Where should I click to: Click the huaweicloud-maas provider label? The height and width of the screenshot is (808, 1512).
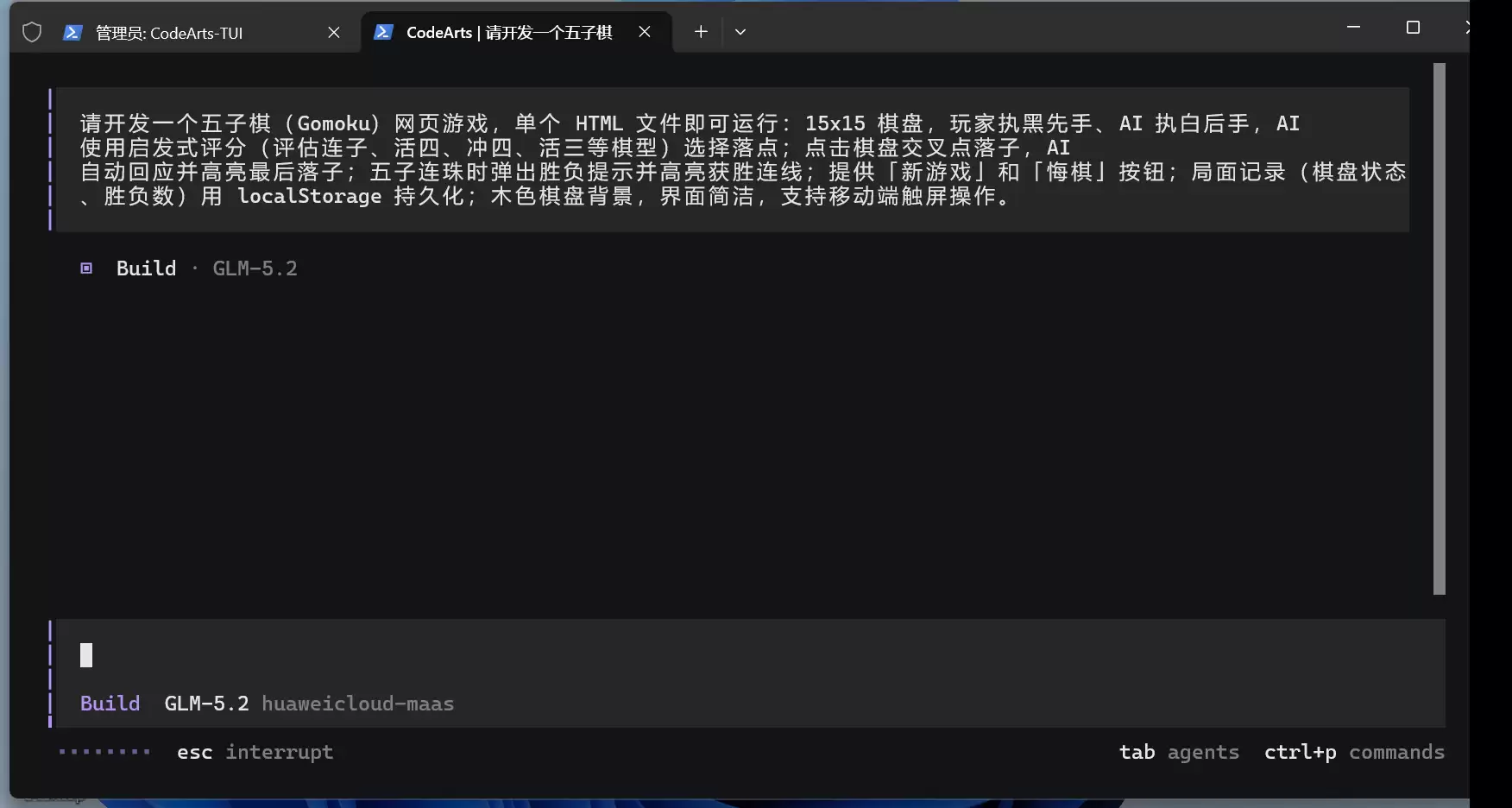click(358, 704)
